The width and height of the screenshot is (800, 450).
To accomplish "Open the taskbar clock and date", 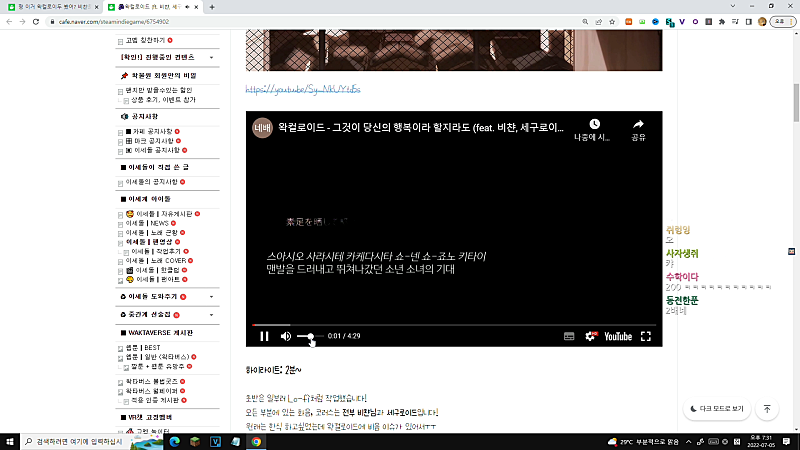I will click(761, 442).
